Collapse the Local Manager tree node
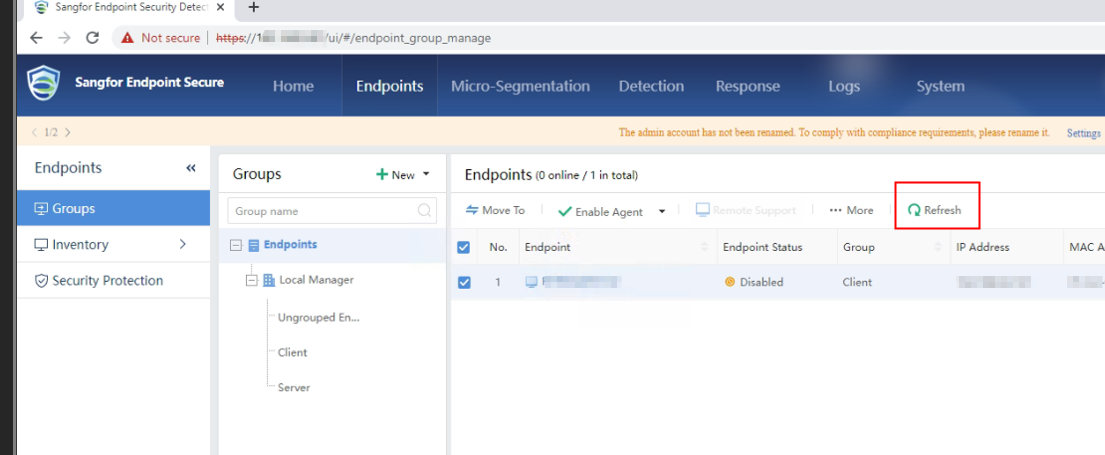1105x455 pixels. click(252, 280)
